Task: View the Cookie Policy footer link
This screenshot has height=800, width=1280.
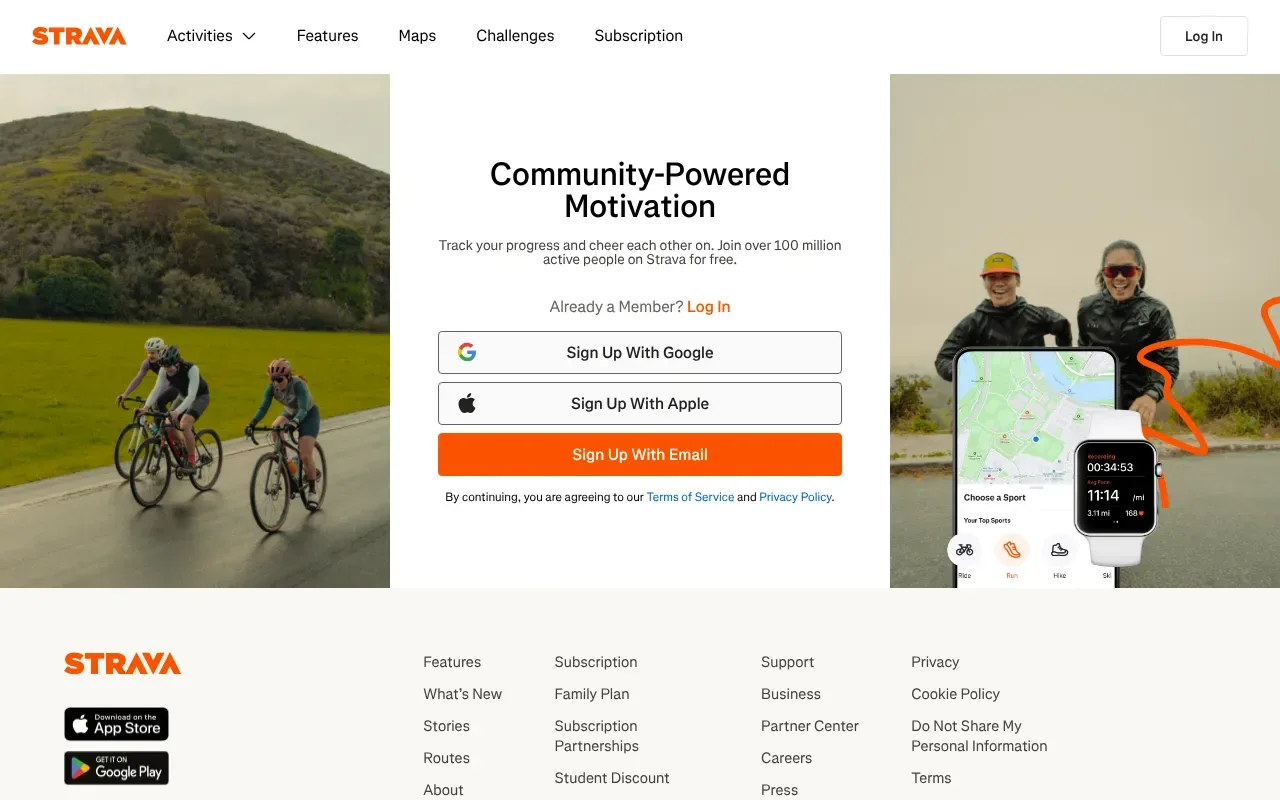Action: click(955, 693)
